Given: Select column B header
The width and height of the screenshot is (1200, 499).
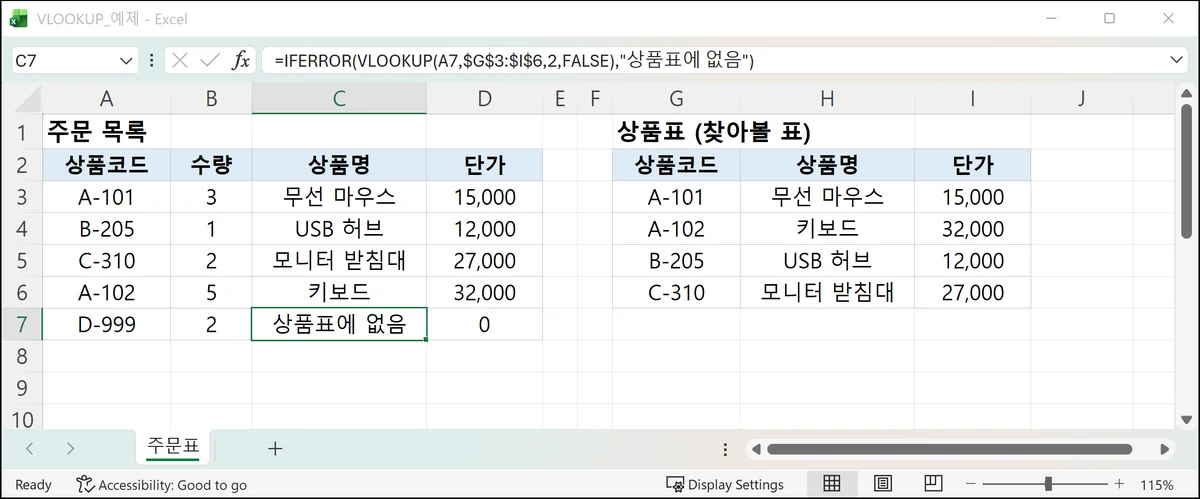Looking at the screenshot, I should 211,98.
